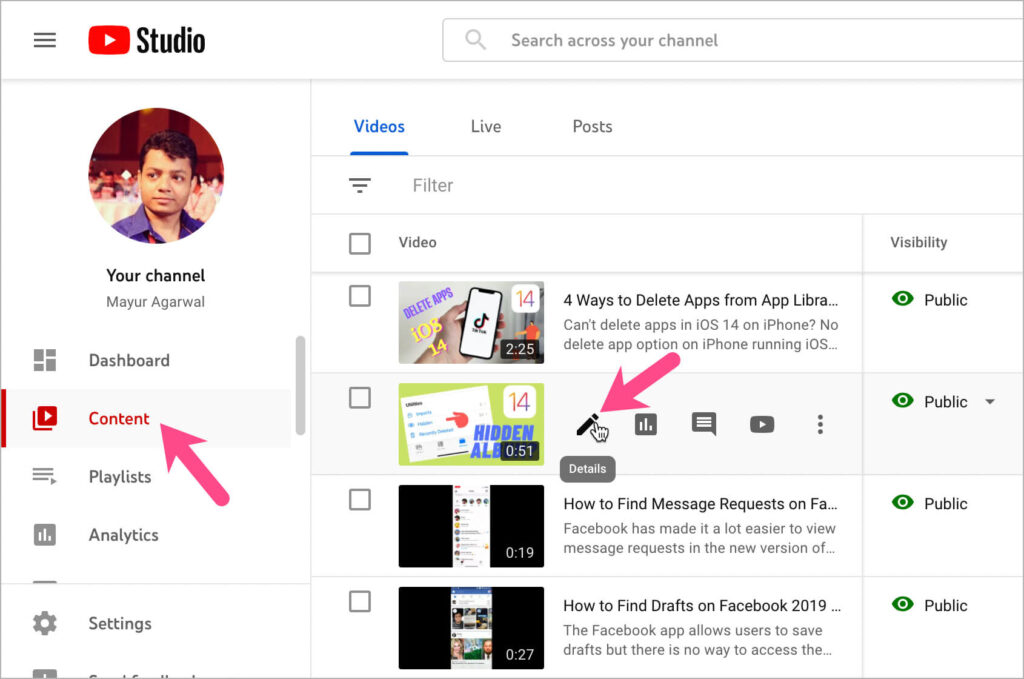Select Dashboard icon in the sidebar

pos(44,360)
